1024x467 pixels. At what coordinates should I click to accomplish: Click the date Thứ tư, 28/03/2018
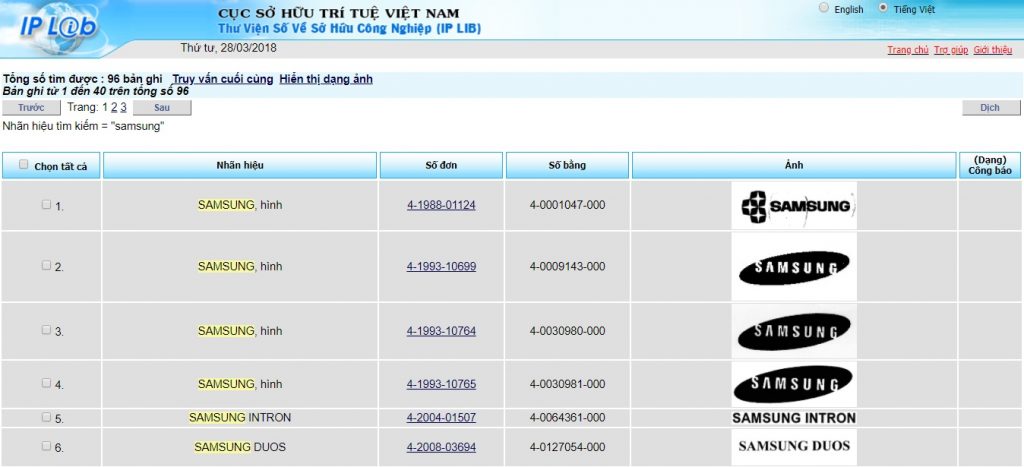(x=229, y=48)
